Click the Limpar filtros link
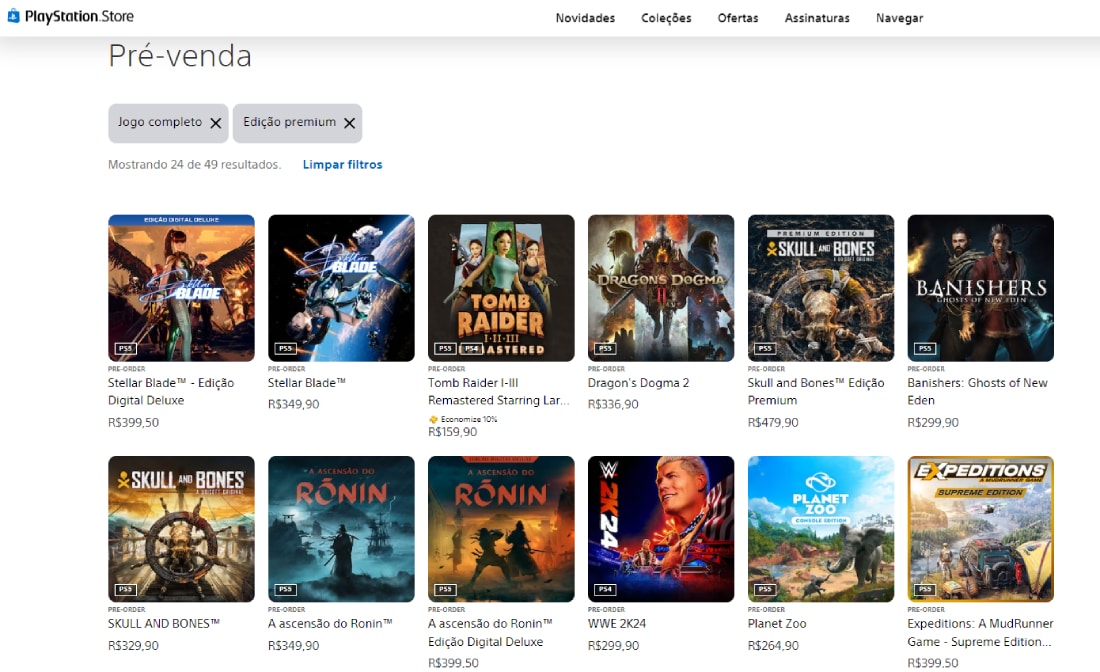This screenshot has height=672, width=1100. (342, 164)
